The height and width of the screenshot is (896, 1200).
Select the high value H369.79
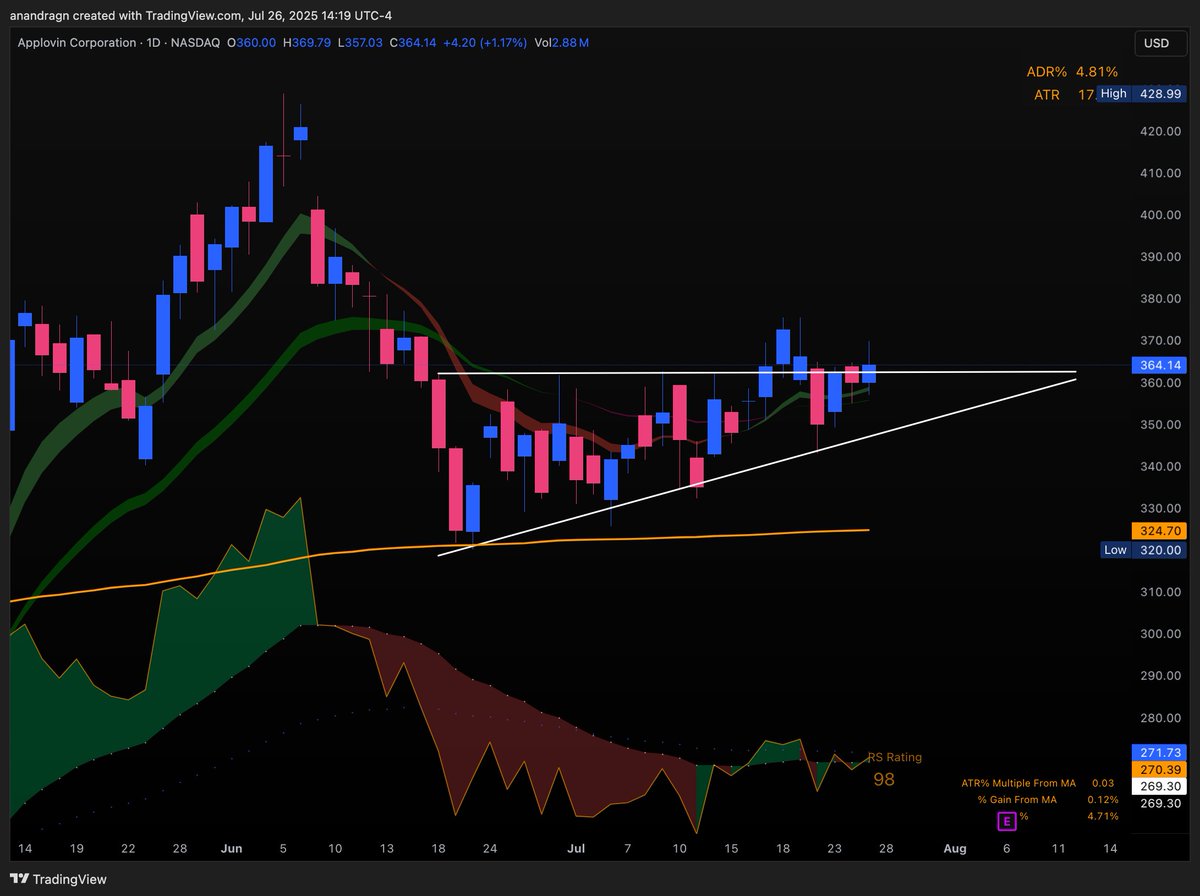tap(306, 43)
